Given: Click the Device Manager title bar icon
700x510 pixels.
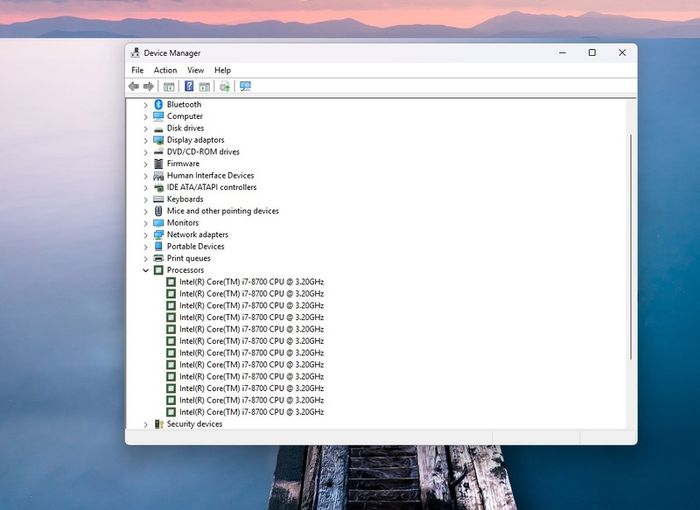Looking at the screenshot, I should 135,53.
